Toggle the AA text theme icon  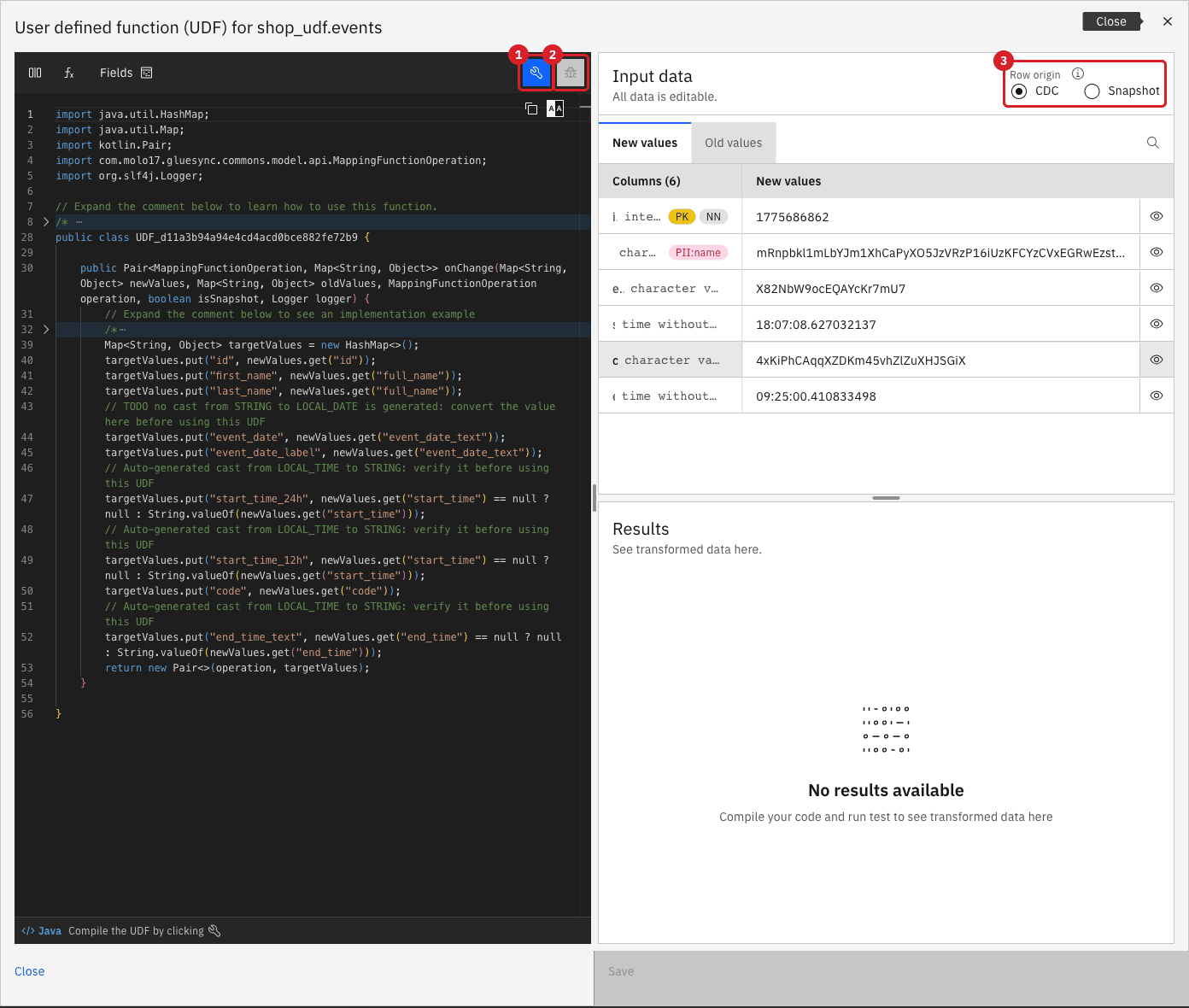555,108
